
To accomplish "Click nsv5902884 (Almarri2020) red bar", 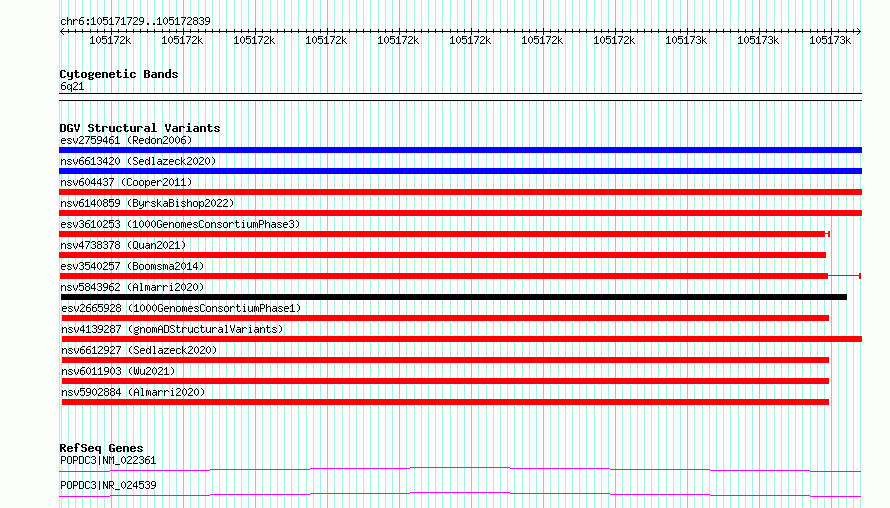I will click(x=446, y=402).
